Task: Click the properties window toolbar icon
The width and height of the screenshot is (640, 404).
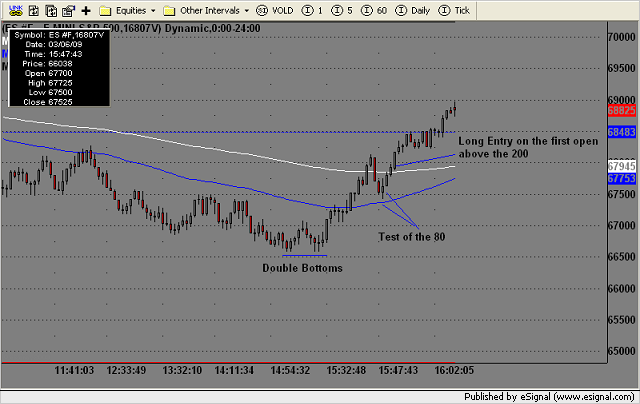Action: point(68,11)
